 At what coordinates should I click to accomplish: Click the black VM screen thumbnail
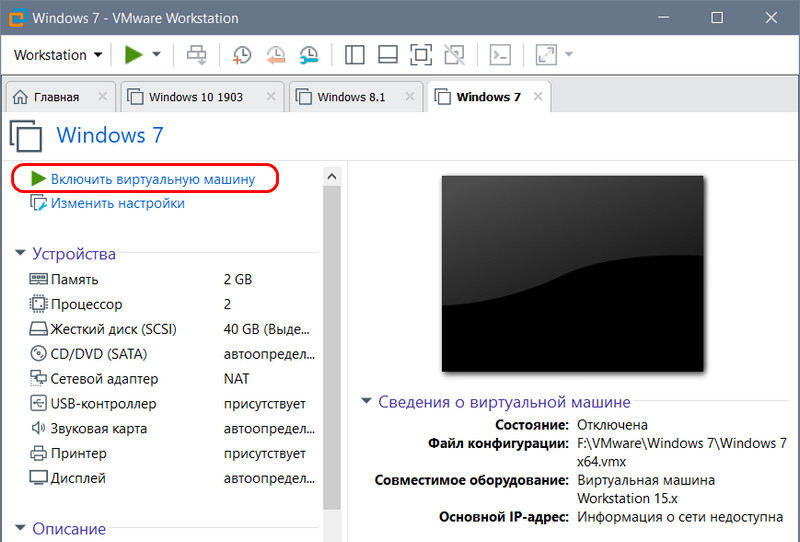click(x=572, y=274)
